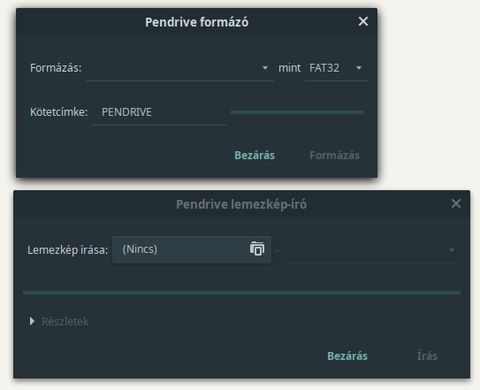Click the greyed Formázás button
This screenshot has height=390, width=480.
tap(334, 155)
